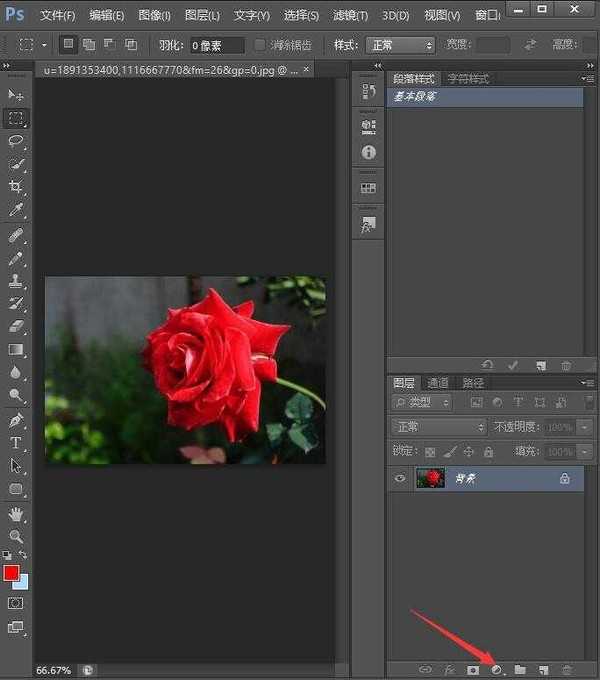This screenshot has height=680, width=600.
Task: Switch to the 通道 tab
Action: coord(437,382)
